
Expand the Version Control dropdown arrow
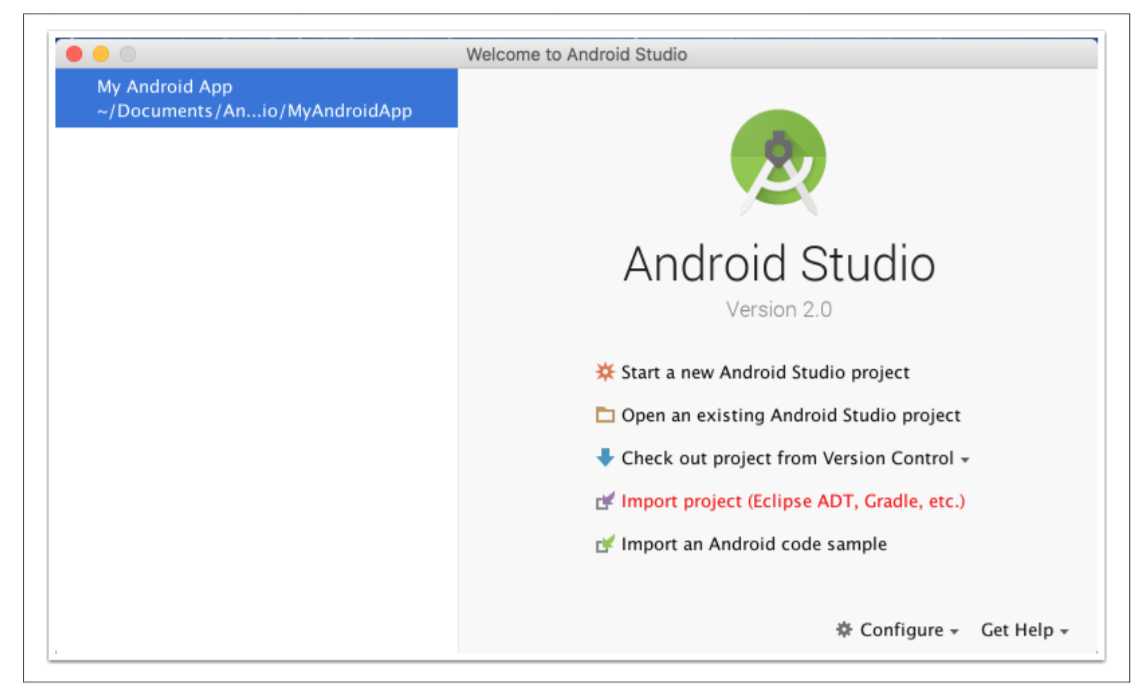(x=965, y=460)
